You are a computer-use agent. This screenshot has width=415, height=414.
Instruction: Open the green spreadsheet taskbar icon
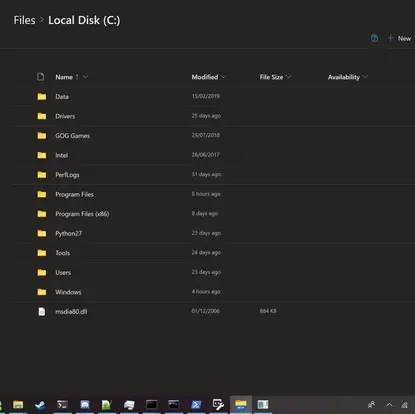tap(263, 405)
